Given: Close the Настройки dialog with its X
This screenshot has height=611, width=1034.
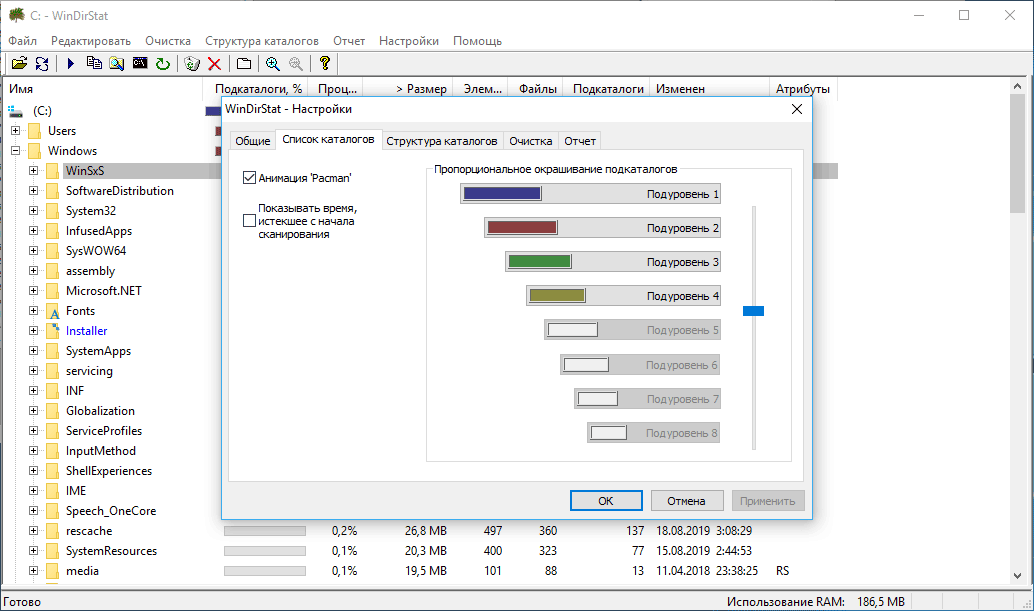Looking at the screenshot, I should pyautogui.click(x=797, y=109).
